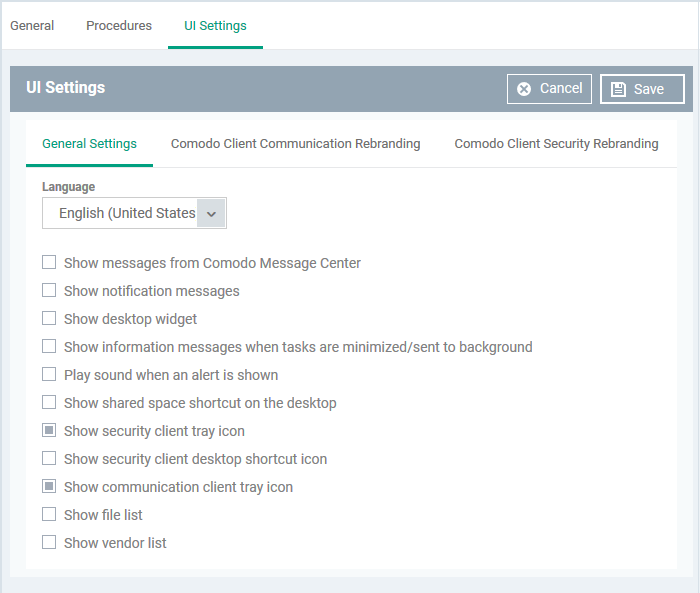
Task: Click the Save button
Action: pyautogui.click(x=642, y=89)
